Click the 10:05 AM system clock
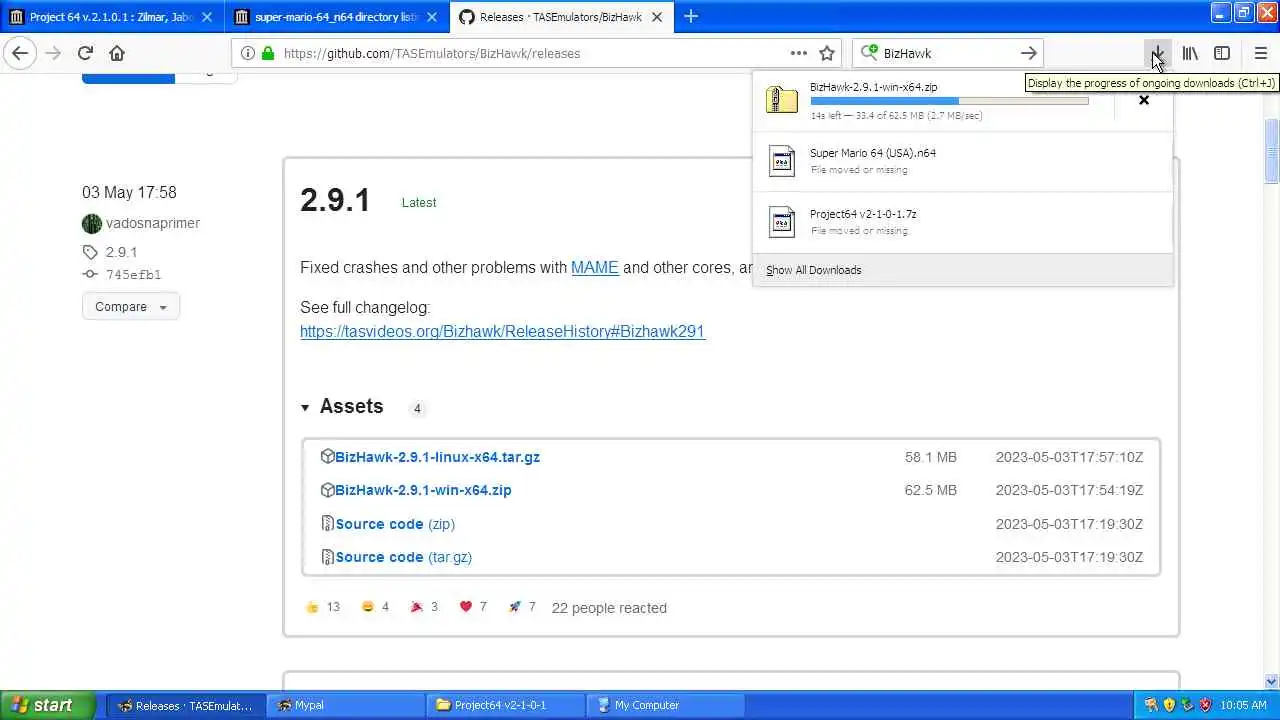 coord(1243,705)
